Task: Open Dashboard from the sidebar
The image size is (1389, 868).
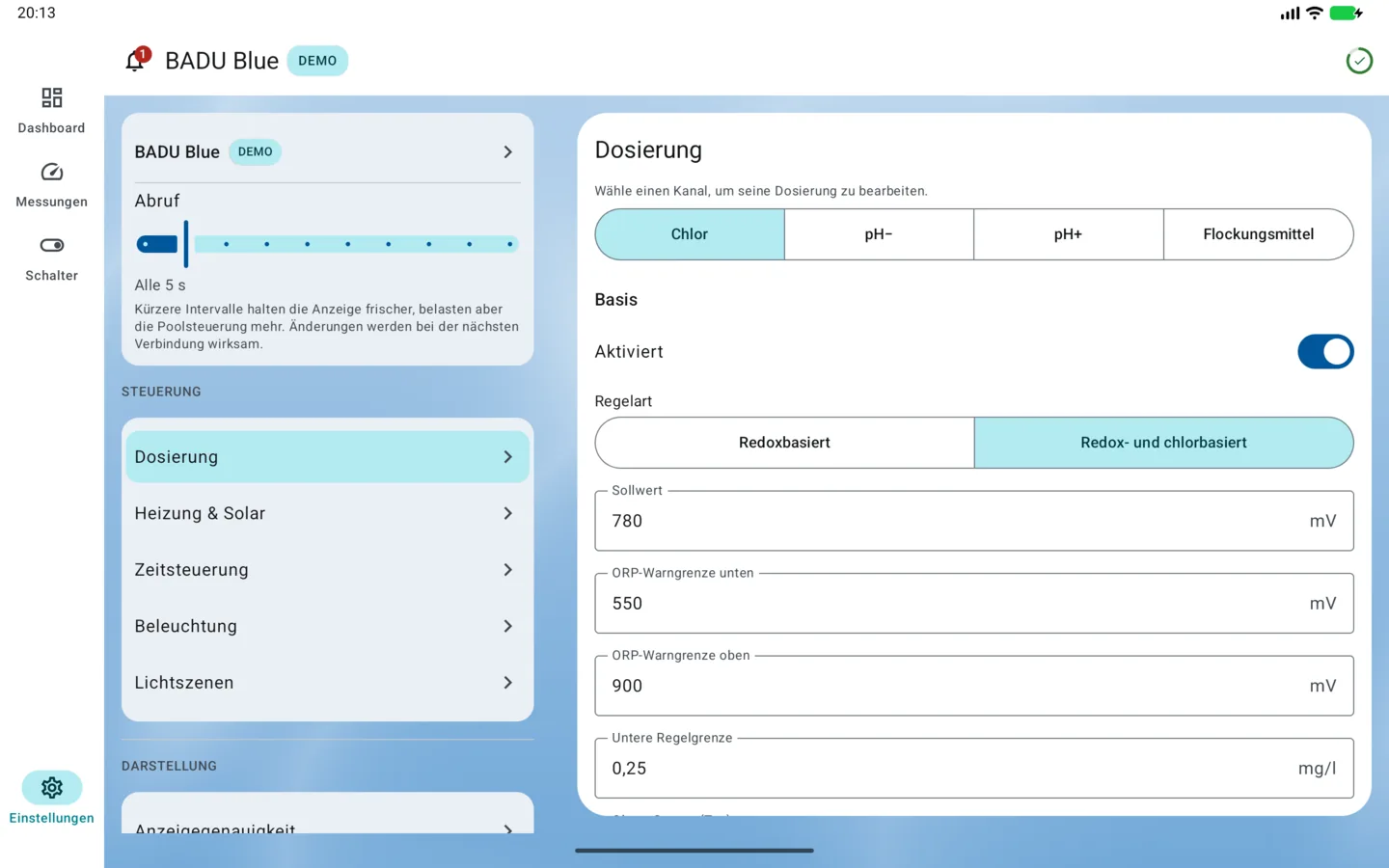Action: click(x=51, y=110)
